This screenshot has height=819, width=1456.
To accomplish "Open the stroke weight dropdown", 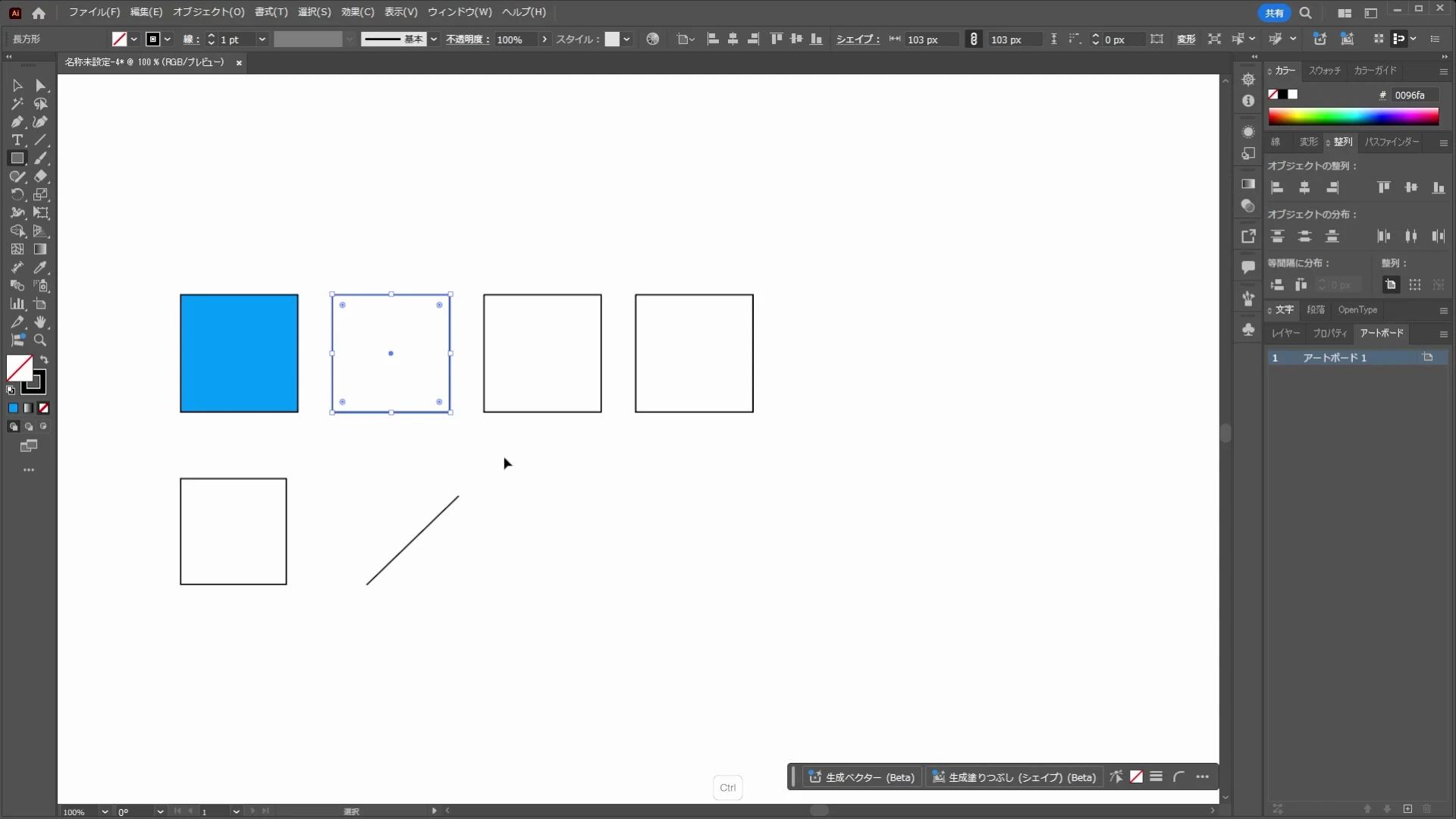I will click(262, 39).
